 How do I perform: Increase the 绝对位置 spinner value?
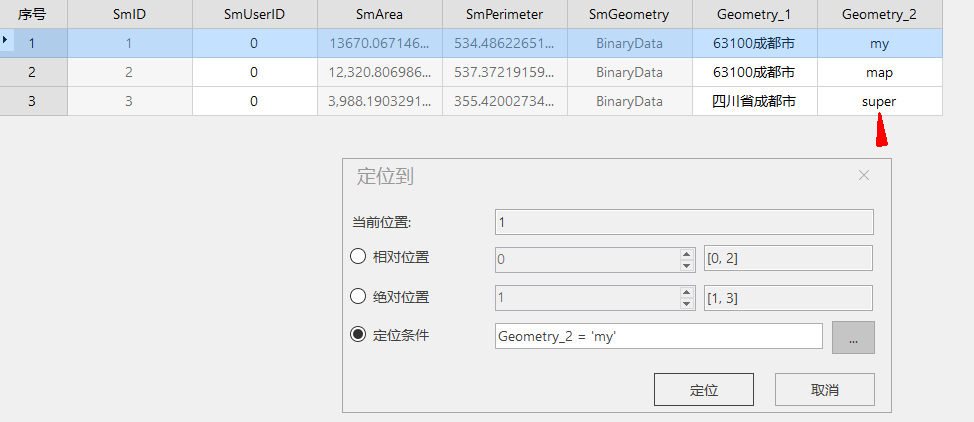tap(686, 292)
